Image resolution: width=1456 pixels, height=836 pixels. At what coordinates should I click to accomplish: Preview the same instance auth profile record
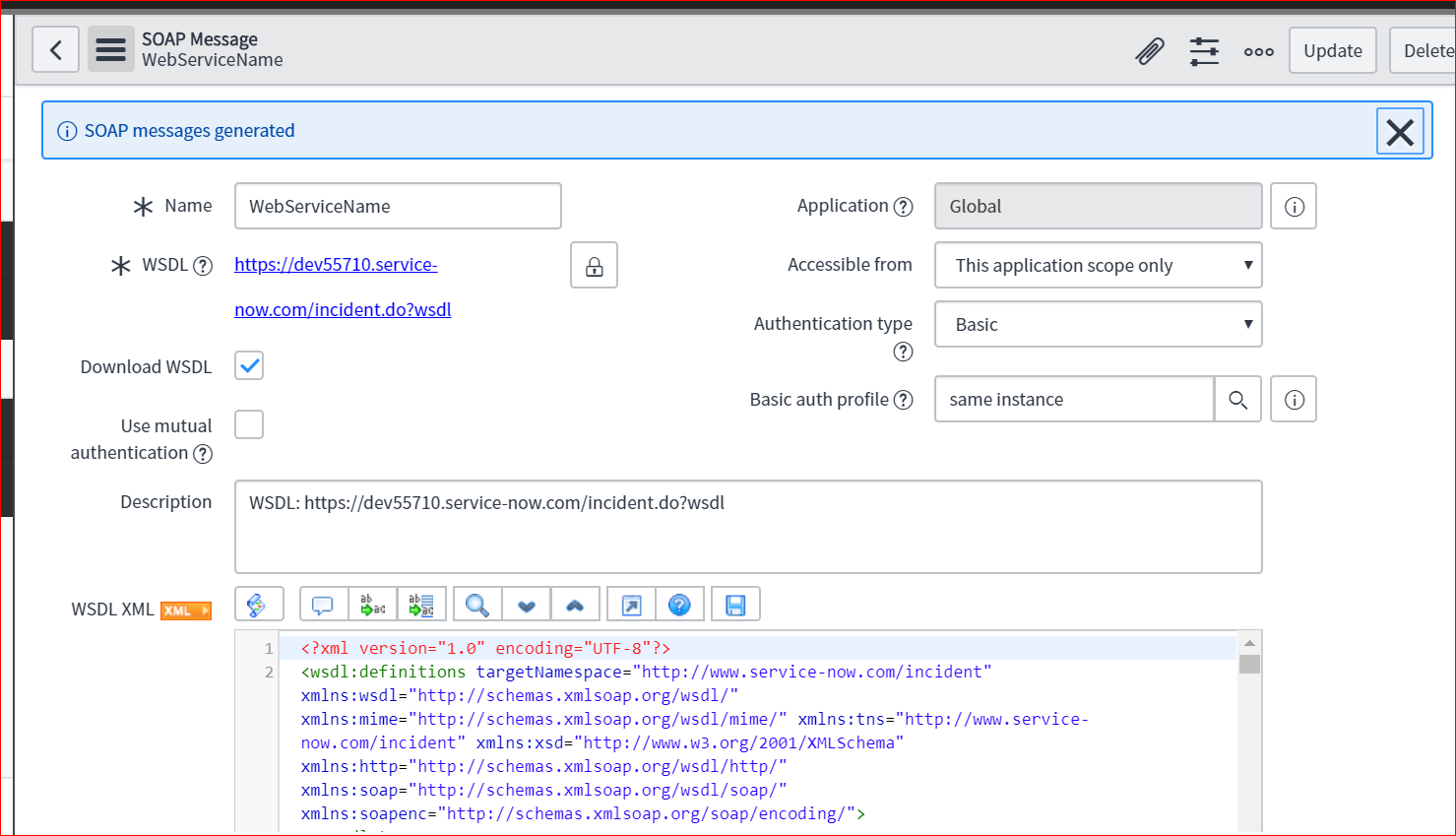coord(1294,400)
